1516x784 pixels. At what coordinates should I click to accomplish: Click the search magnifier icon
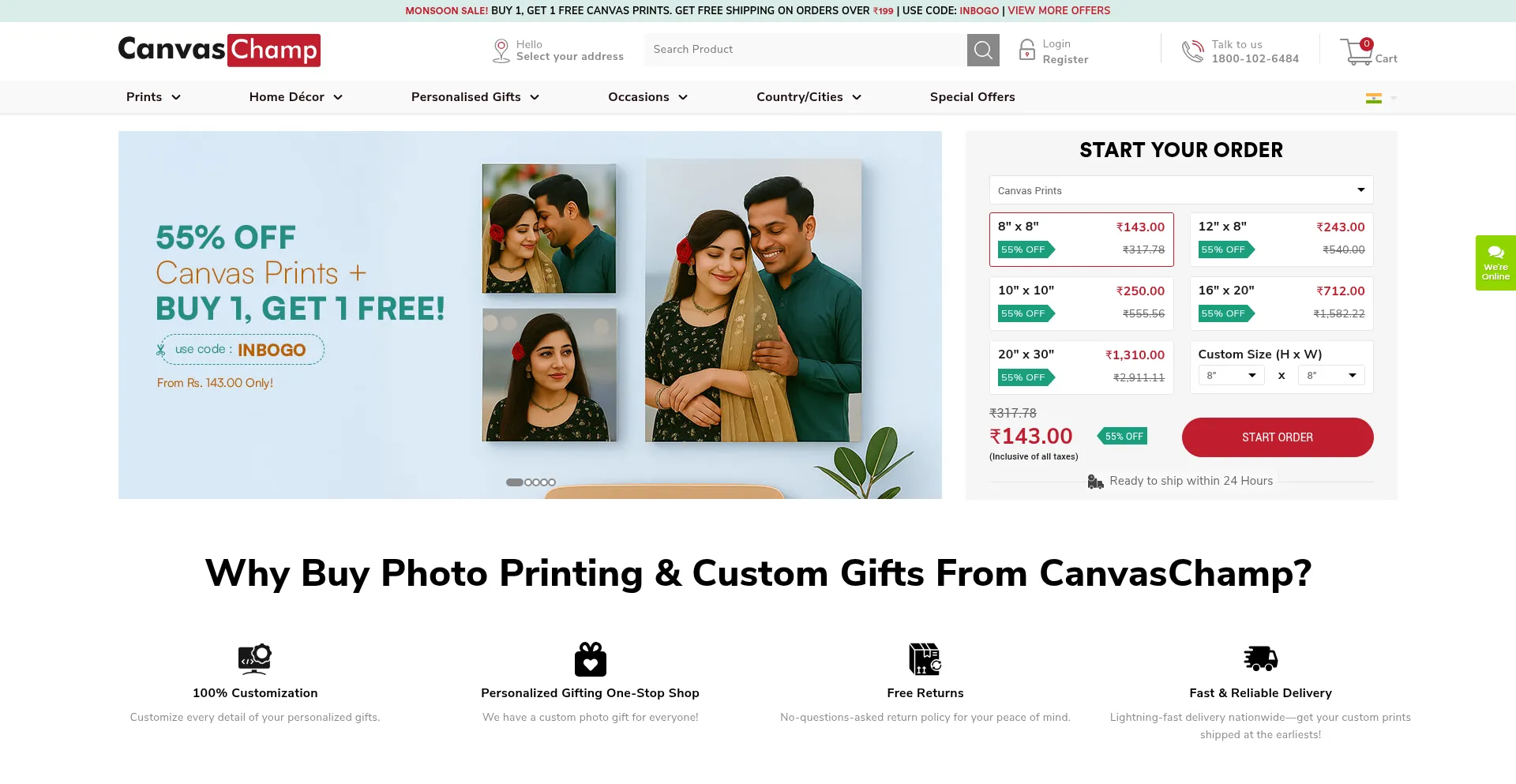(x=983, y=50)
